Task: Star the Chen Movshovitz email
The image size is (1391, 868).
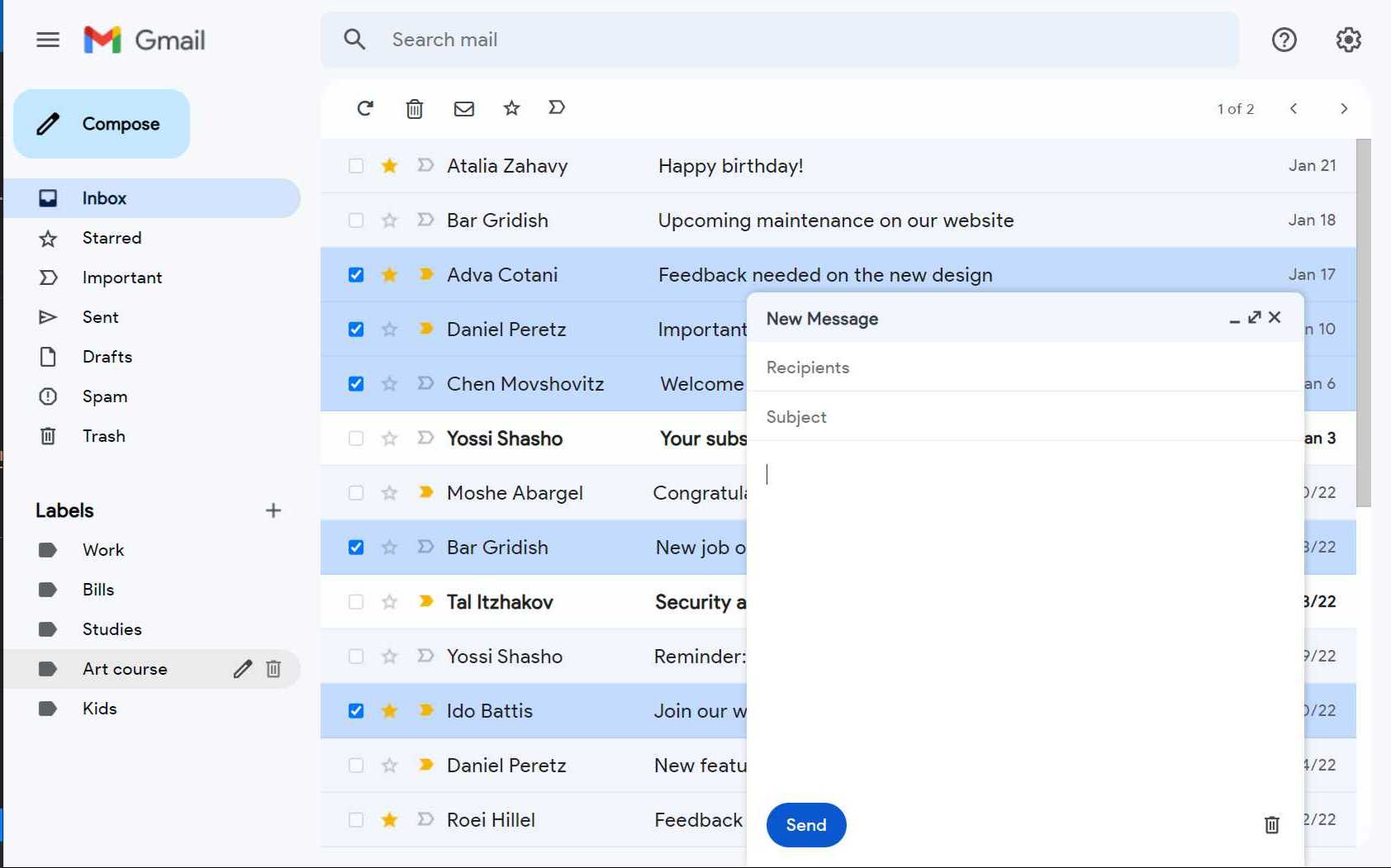Action: click(x=389, y=384)
